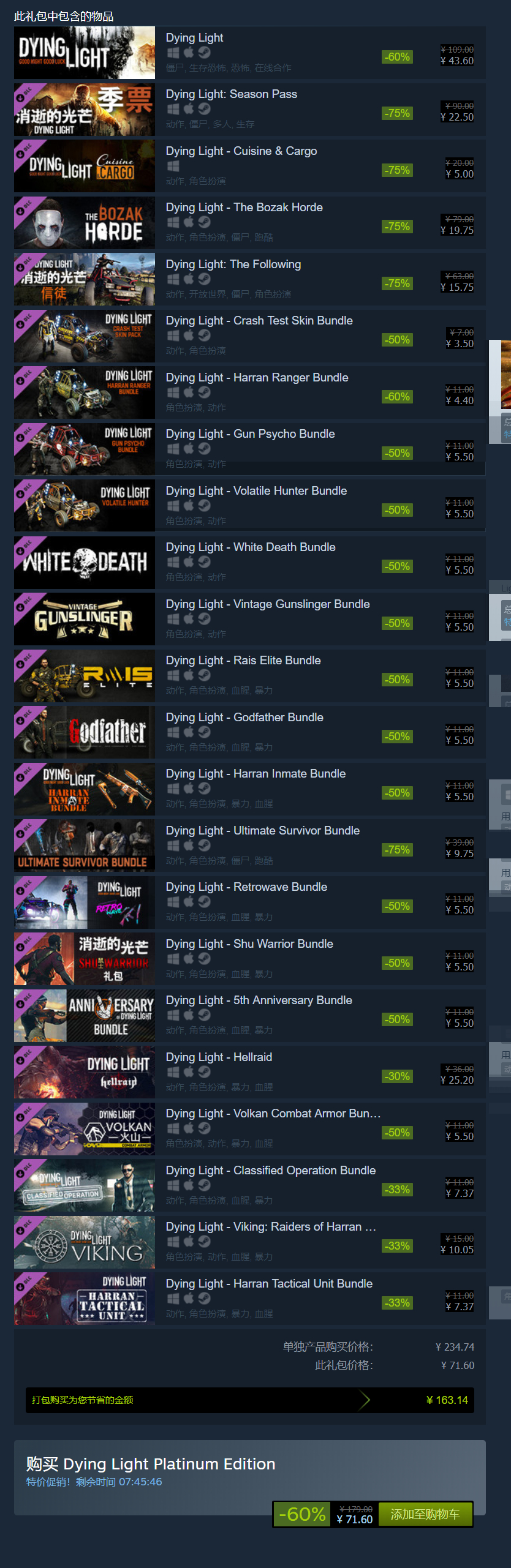Open Dying Light - Ultimate Survivor Bundle title
This screenshot has height=1568, width=511.
tap(263, 831)
